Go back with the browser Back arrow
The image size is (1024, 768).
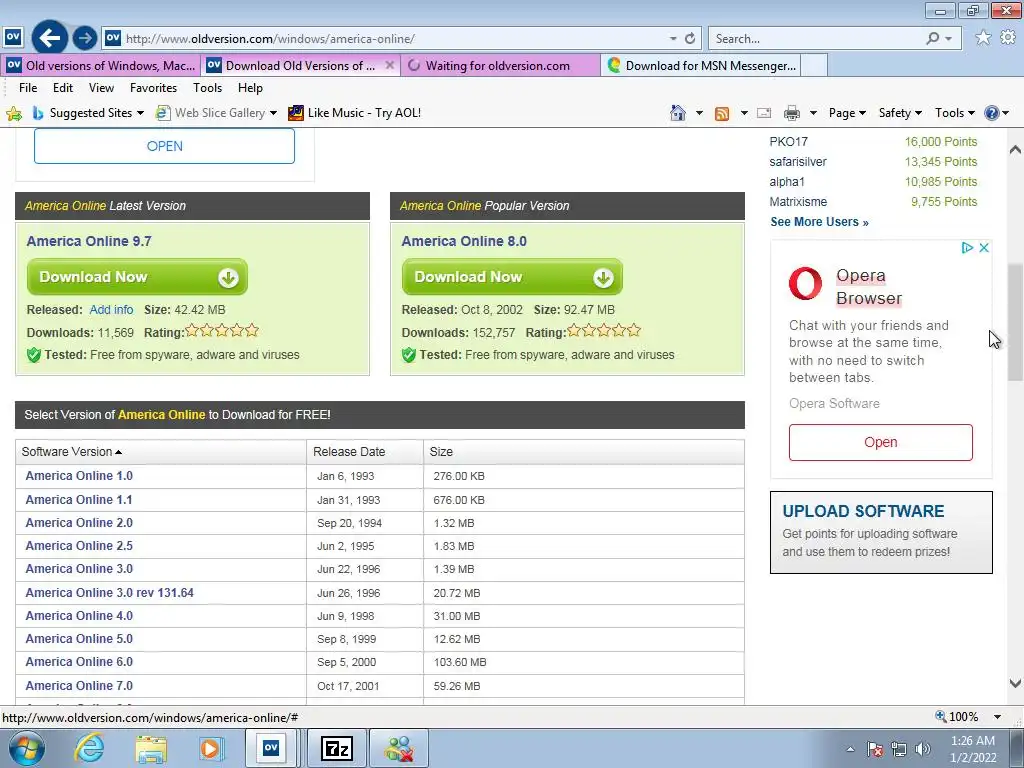click(x=50, y=38)
